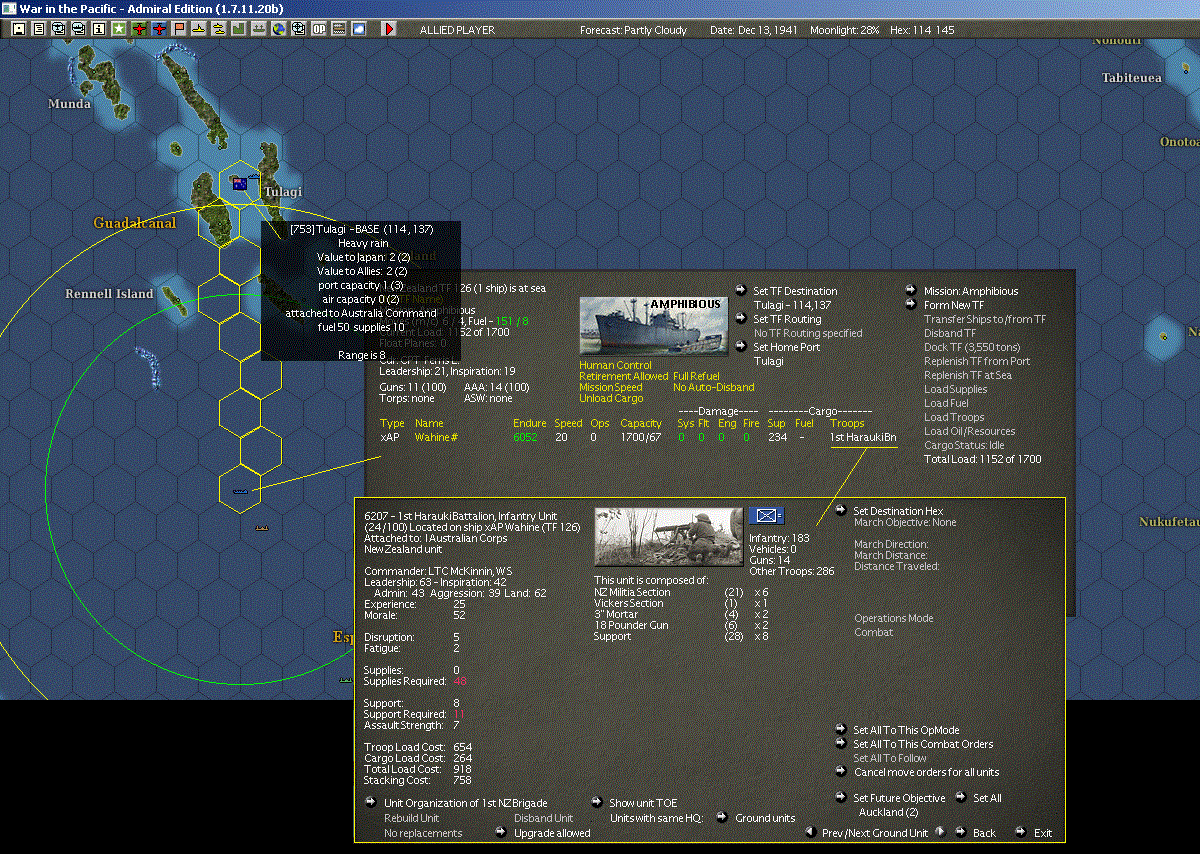Click the globe toolbar icon

(278, 29)
